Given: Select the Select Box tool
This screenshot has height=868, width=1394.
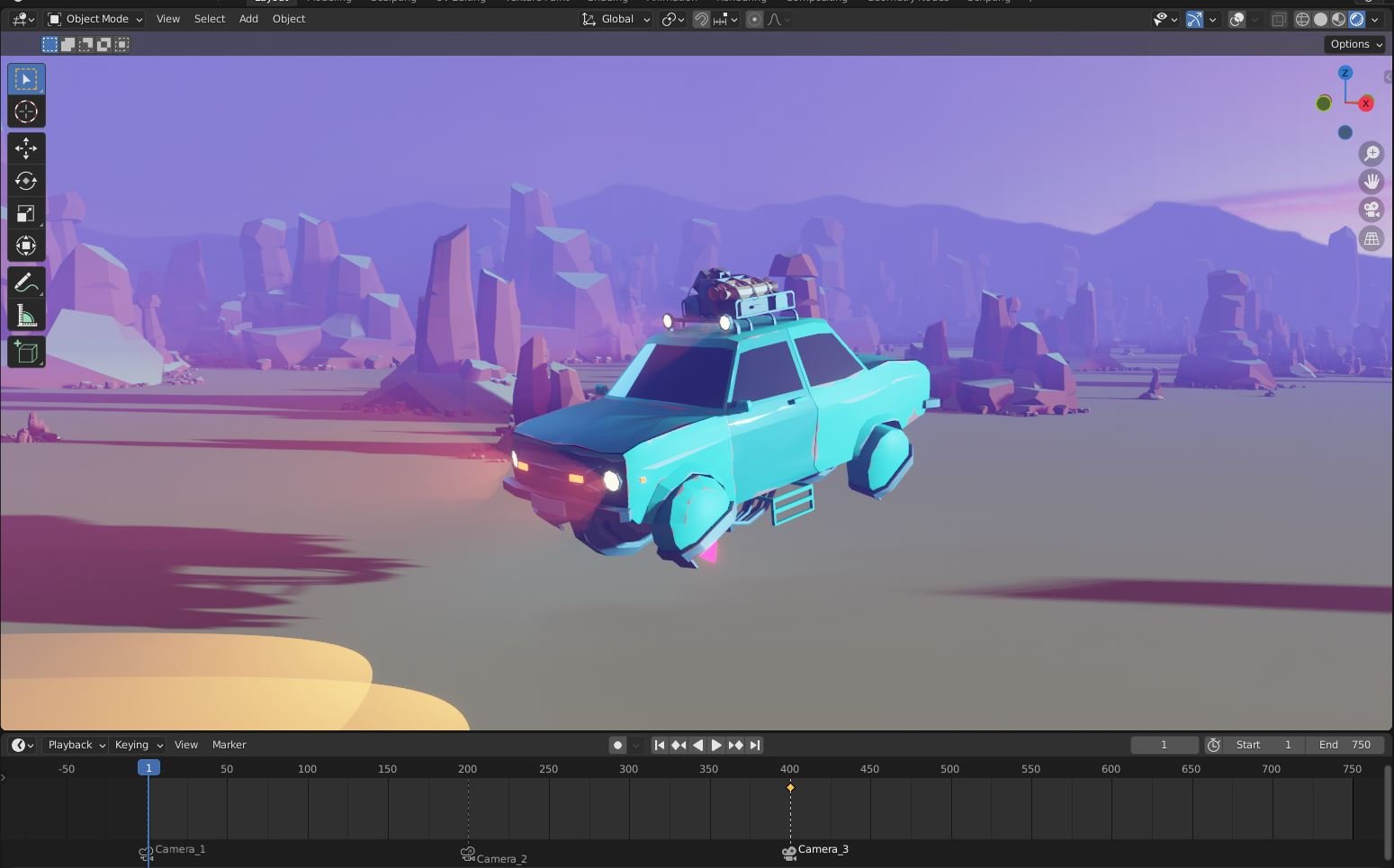Looking at the screenshot, I should 26,79.
